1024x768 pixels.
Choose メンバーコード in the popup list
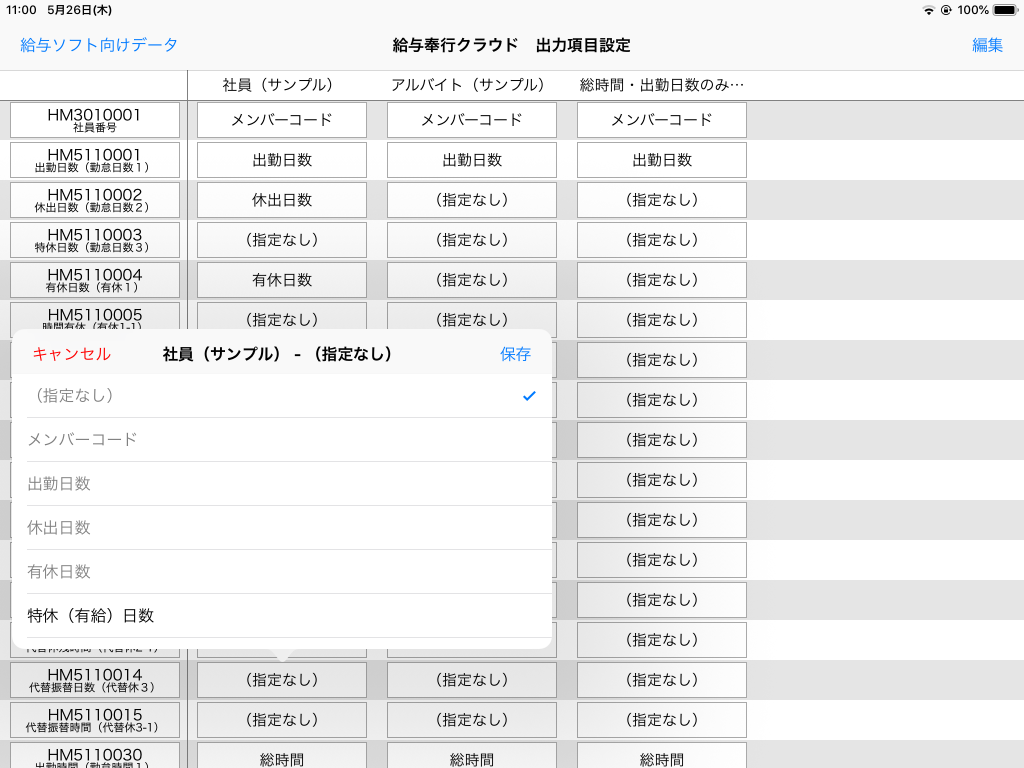(281, 440)
